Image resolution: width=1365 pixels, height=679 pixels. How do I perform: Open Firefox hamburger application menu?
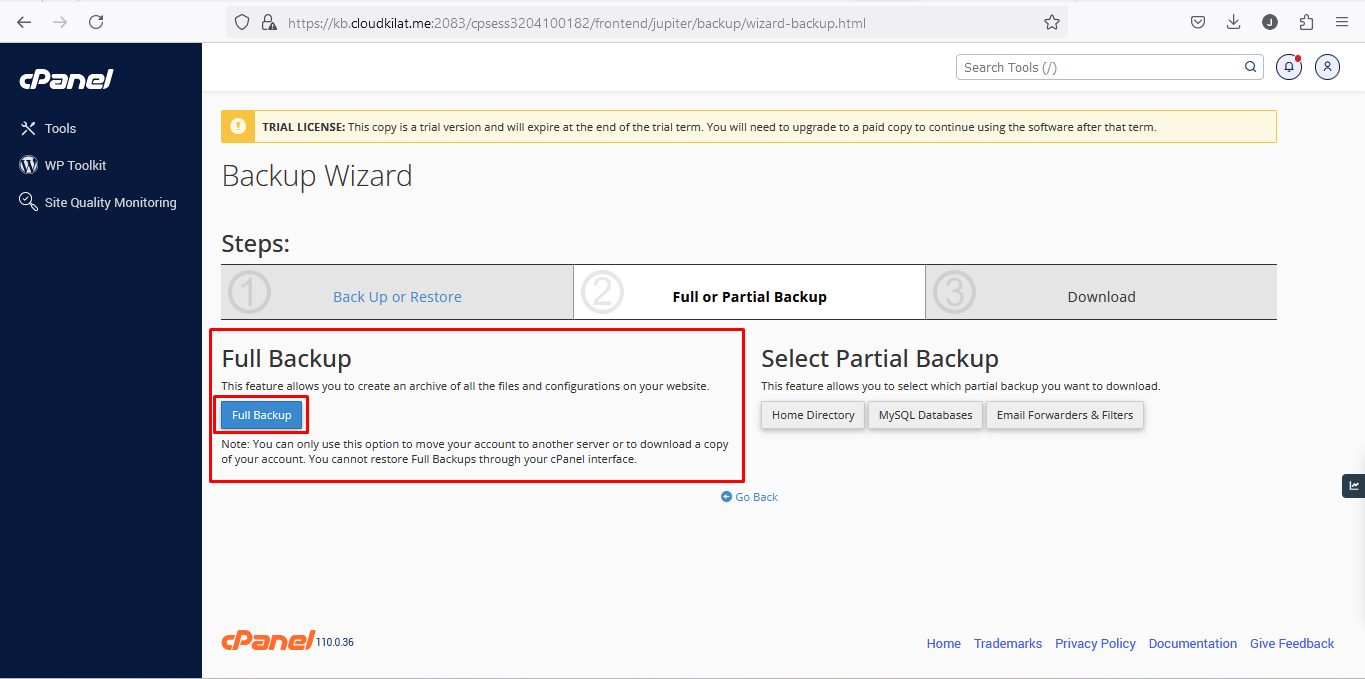pyautogui.click(x=1342, y=22)
